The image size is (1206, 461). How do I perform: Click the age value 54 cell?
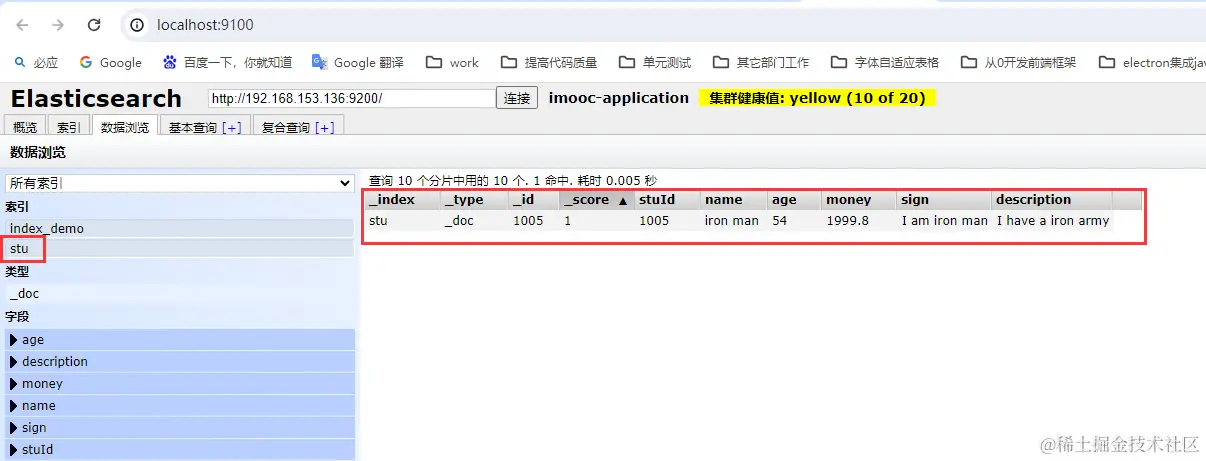[795, 221]
